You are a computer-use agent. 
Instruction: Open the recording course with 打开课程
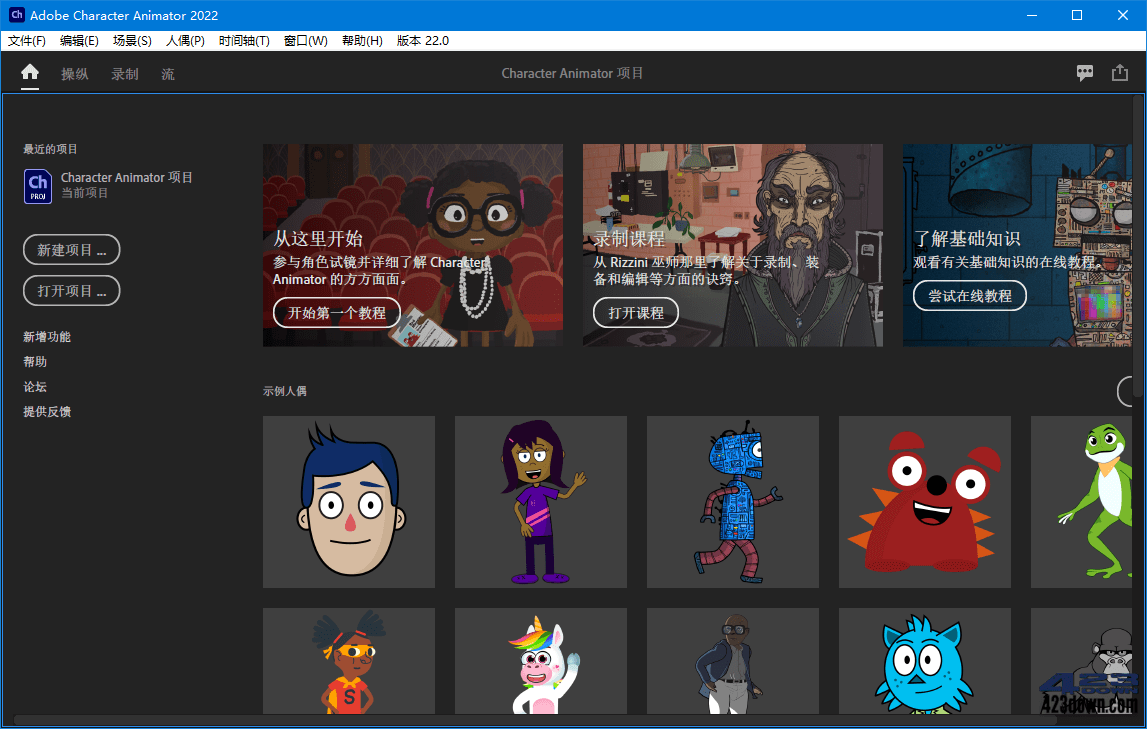(x=635, y=312)
